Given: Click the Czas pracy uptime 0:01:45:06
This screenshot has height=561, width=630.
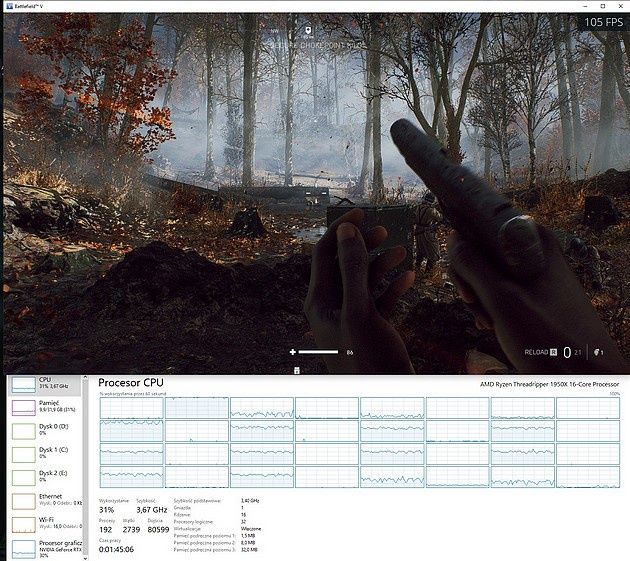Looking at the screenshot, I should 116,549.
